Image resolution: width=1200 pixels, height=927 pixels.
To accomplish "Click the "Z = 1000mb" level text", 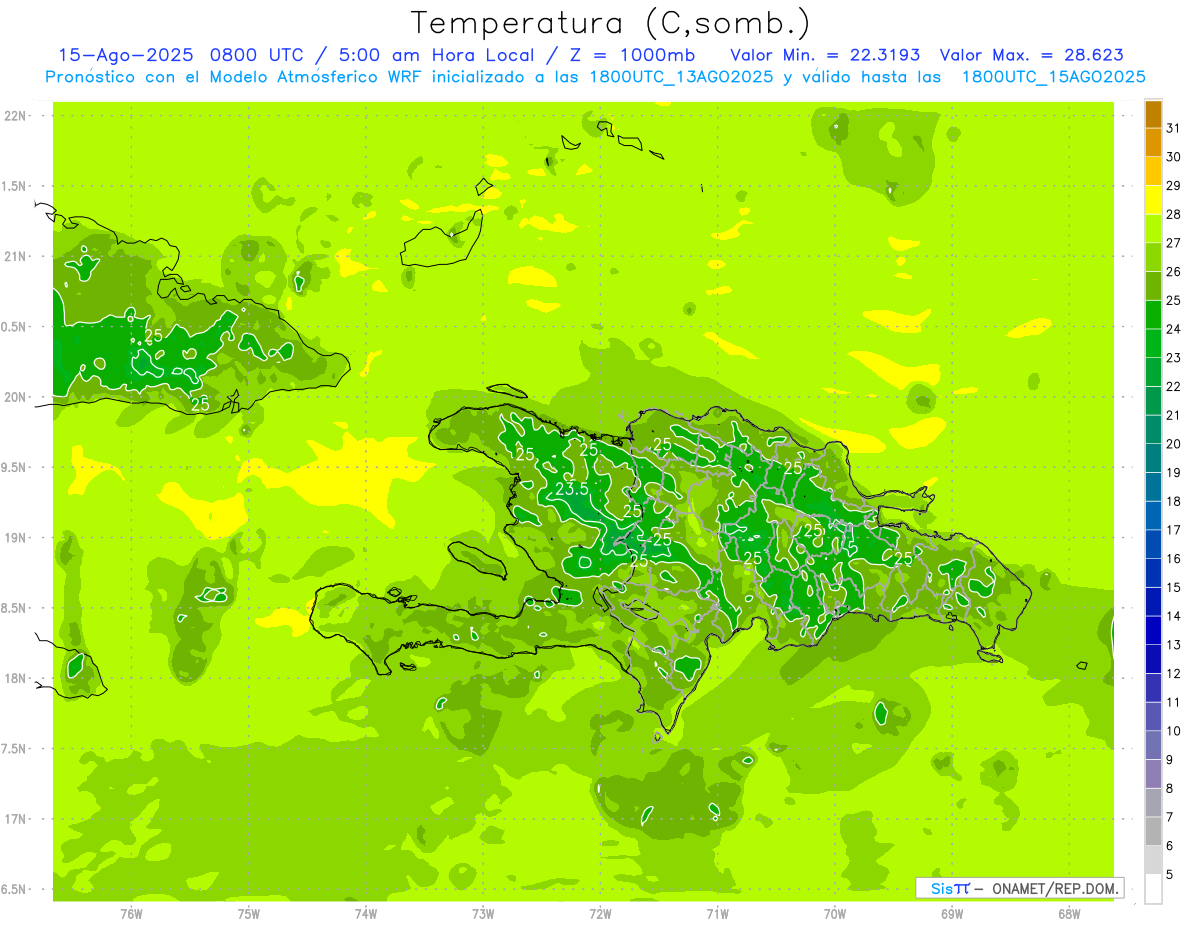I will (x=634, y=55).
